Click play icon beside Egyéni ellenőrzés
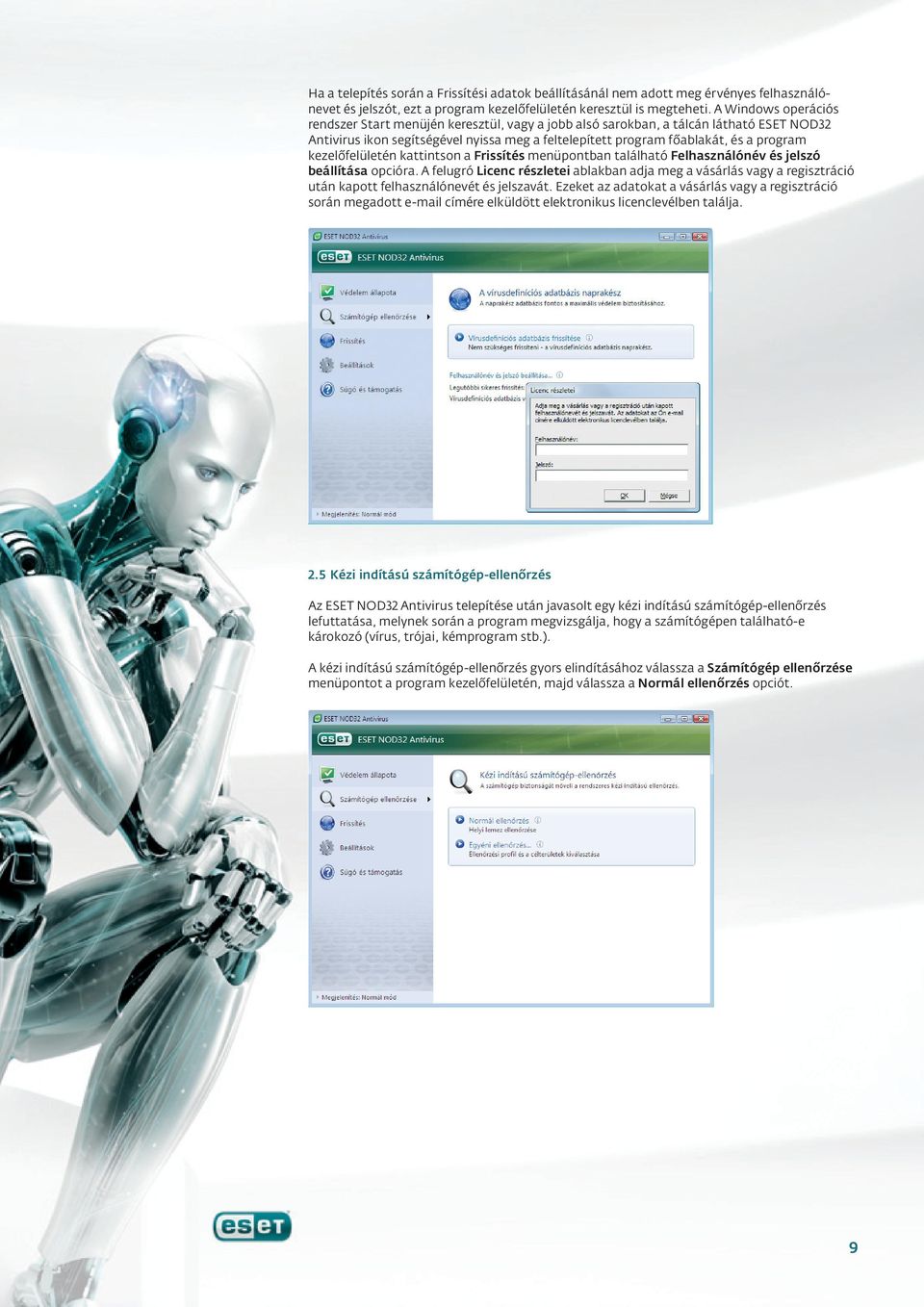924x1307 pixels. (460, 845)
